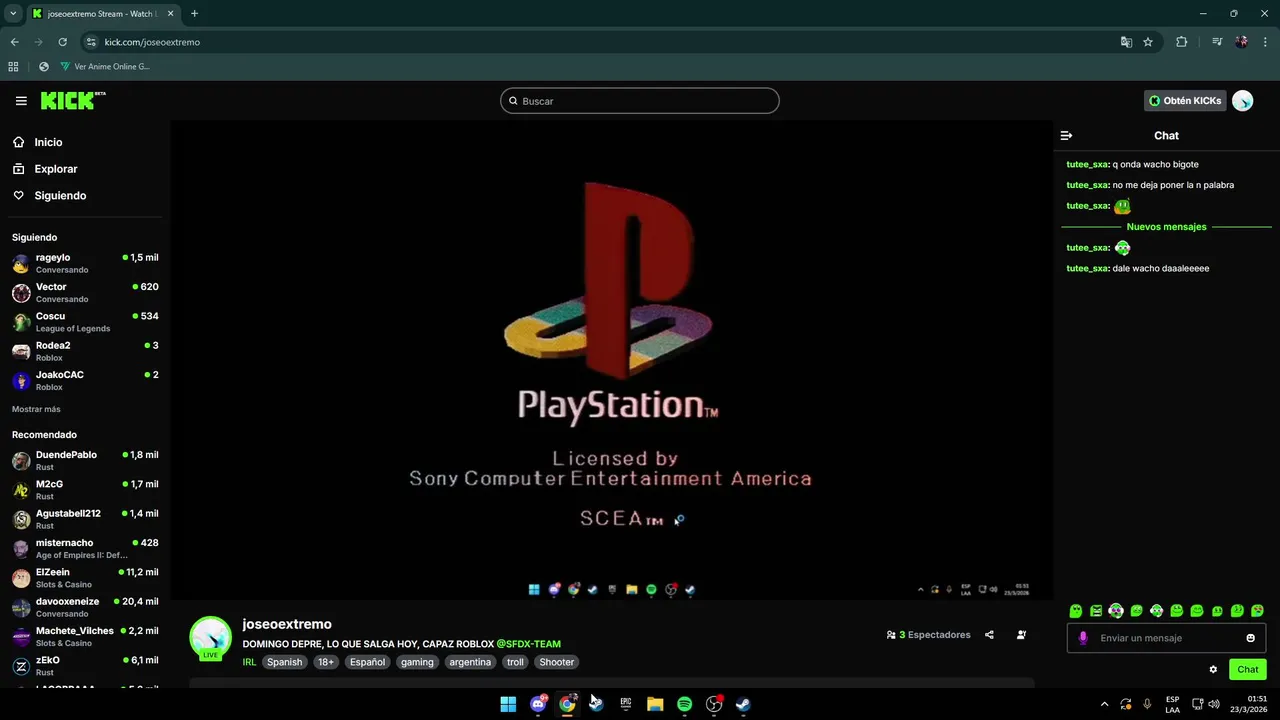Click the purple microphone icon in chat input
Screen dimensions: 1280x720
1083,638
